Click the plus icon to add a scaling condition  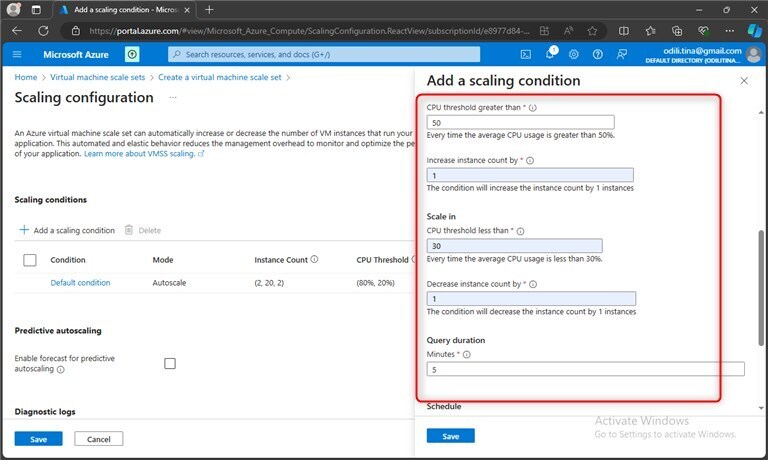click(x=24, y=230)
